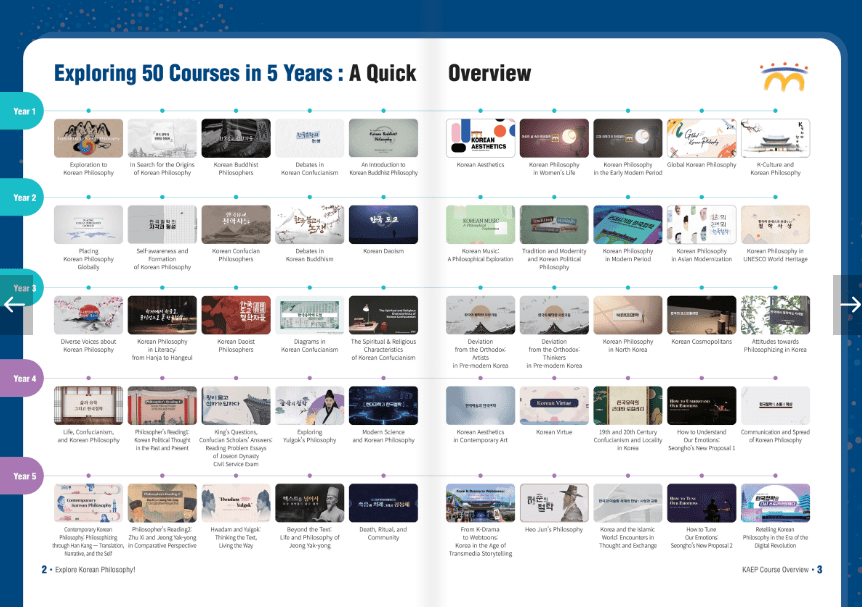Open Spiritual & Religious Characteristics thumbnail
Image resolution: width=862 pixels, height=607 pixels.
tap(383, 315)
